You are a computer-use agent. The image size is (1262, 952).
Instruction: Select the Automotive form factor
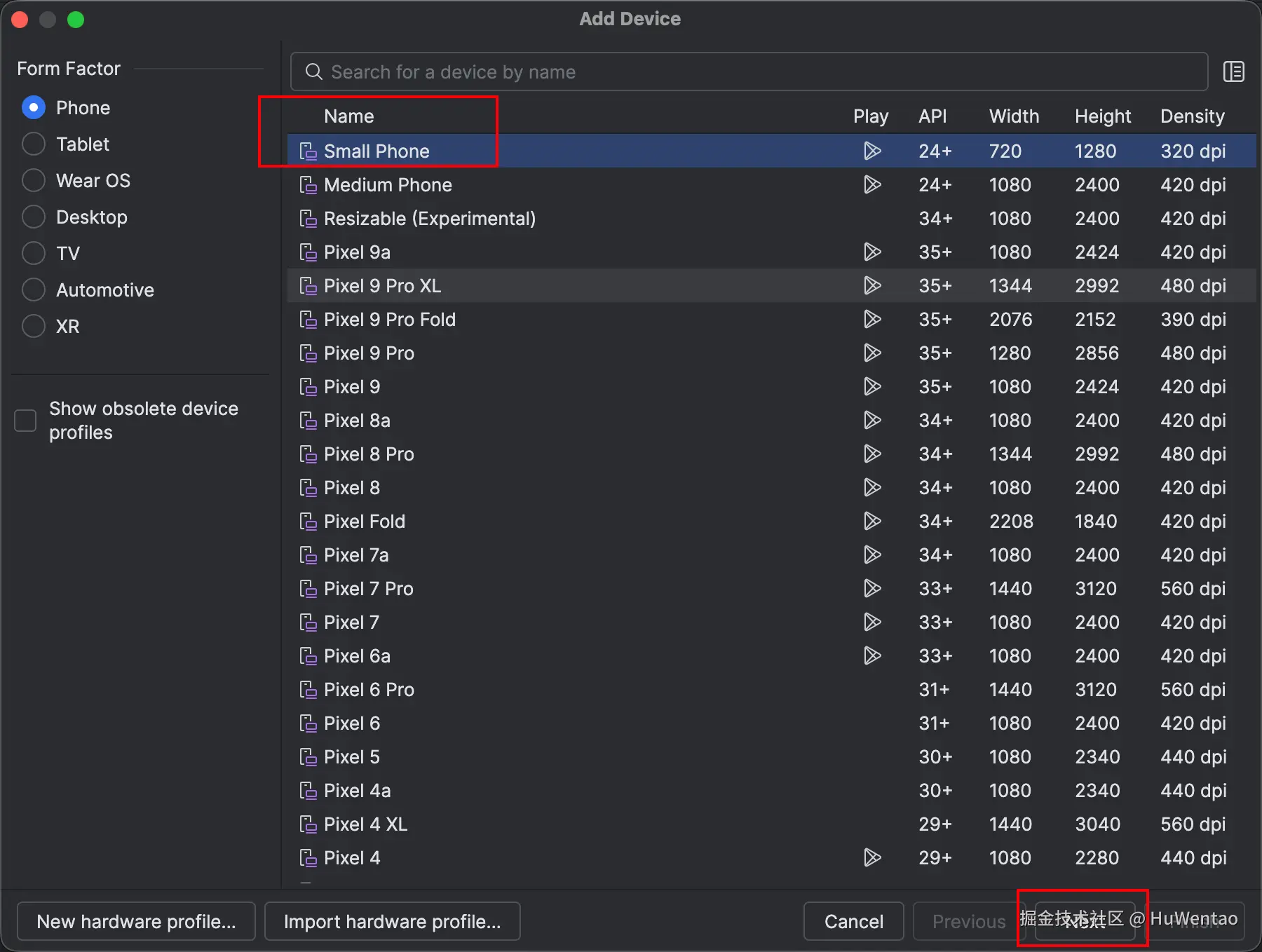(34, 290)
